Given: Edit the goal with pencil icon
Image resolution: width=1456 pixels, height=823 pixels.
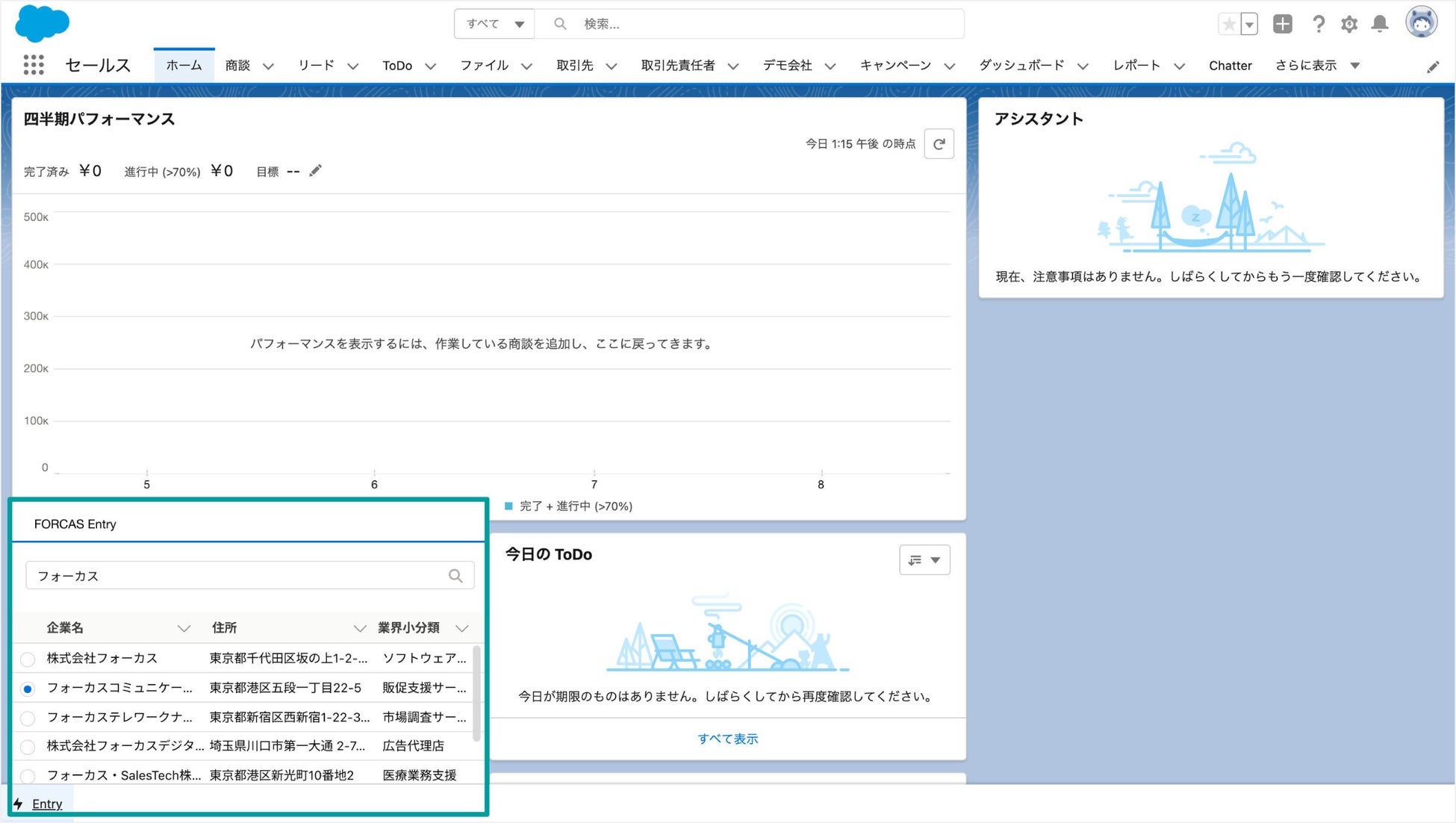Looking at the screenshot, I should (x=316, y=171).
